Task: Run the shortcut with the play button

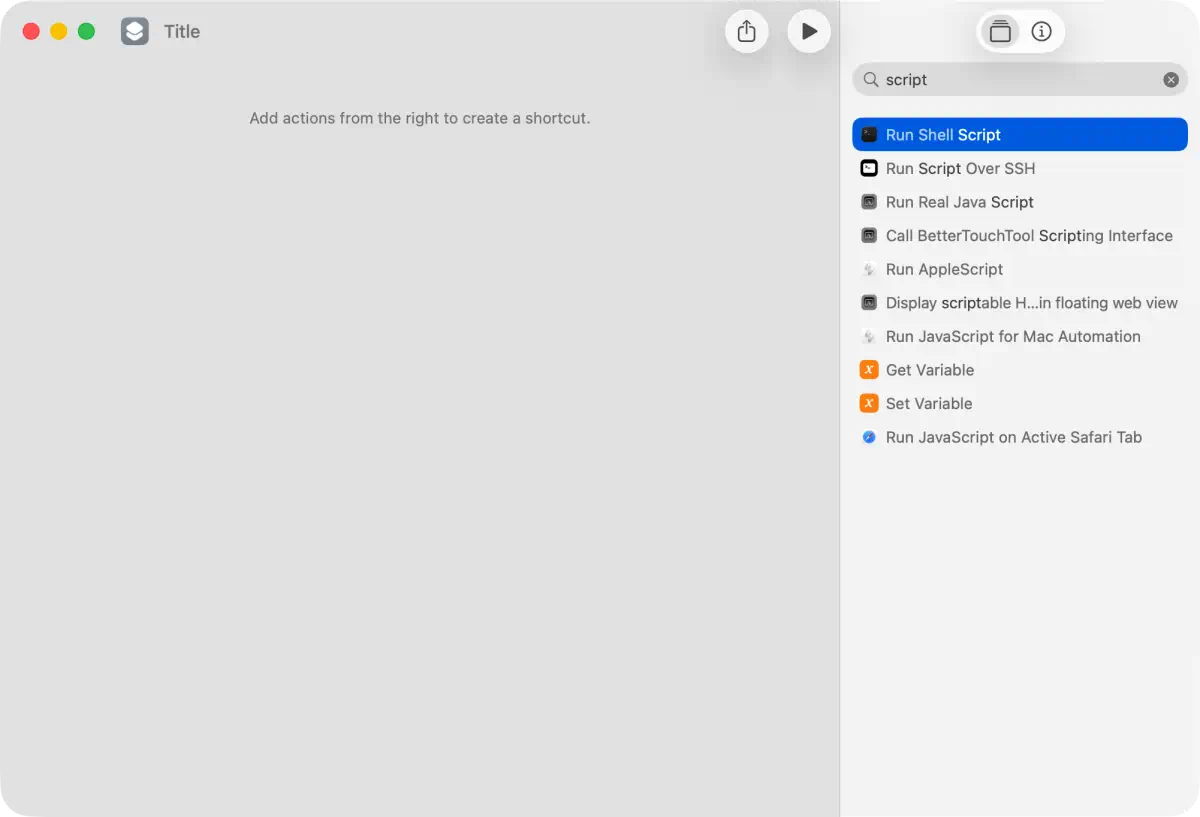Action: (809, 31)
